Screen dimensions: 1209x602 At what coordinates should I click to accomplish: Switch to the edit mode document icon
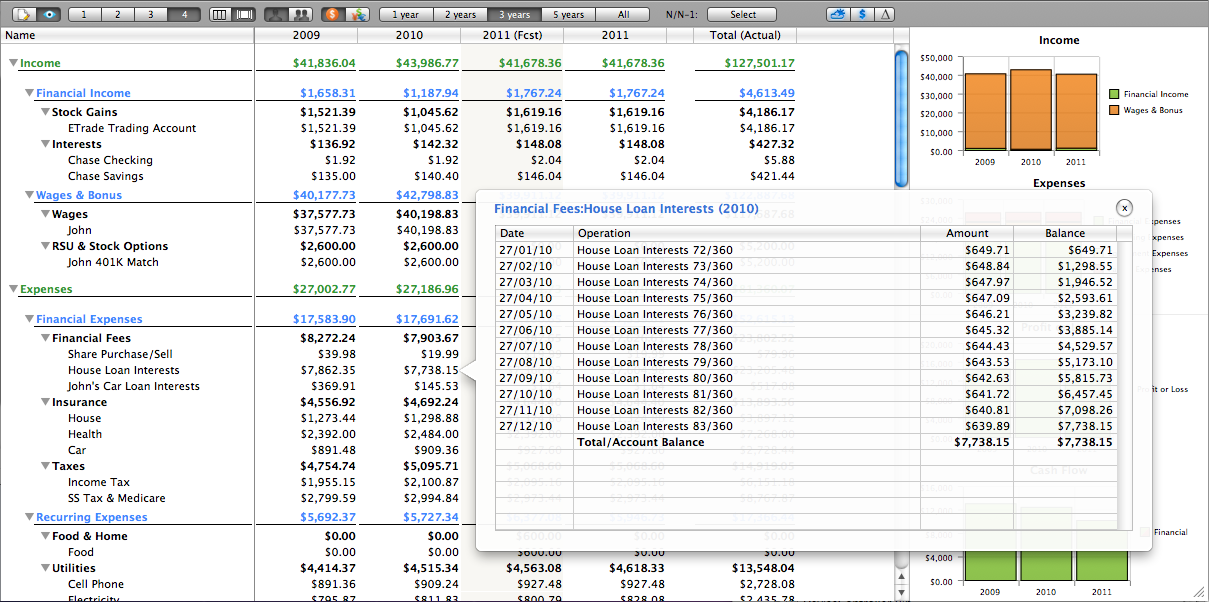pyautogui.click(x=22, y=15)
